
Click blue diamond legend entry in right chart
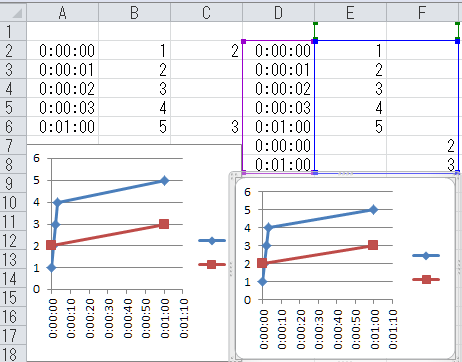click(x=426, y=256)
